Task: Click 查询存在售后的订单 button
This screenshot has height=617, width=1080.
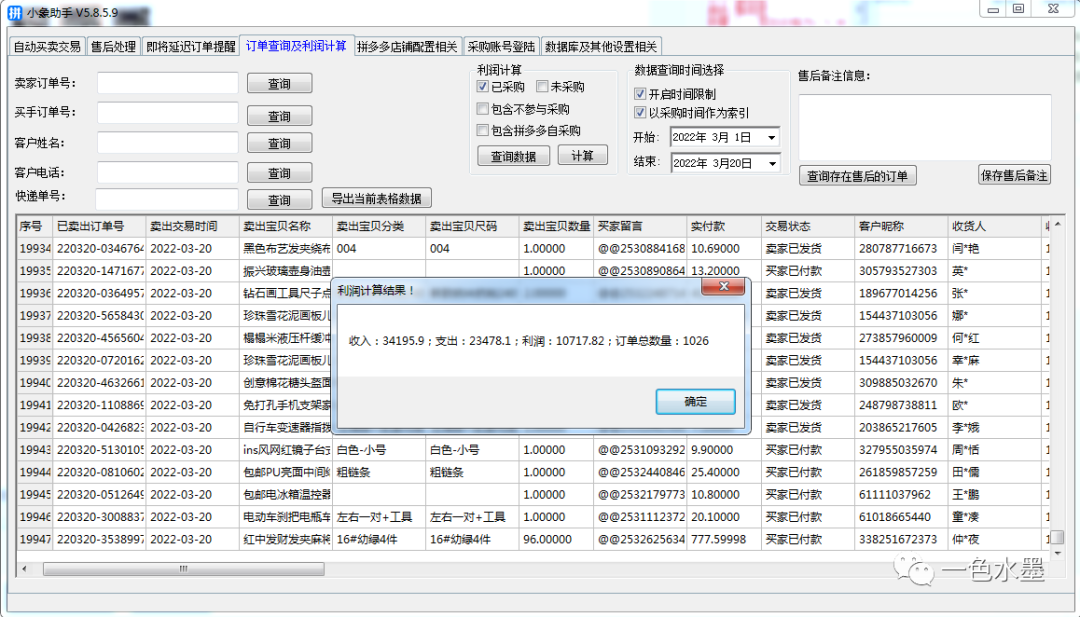Action: point(857,174)
